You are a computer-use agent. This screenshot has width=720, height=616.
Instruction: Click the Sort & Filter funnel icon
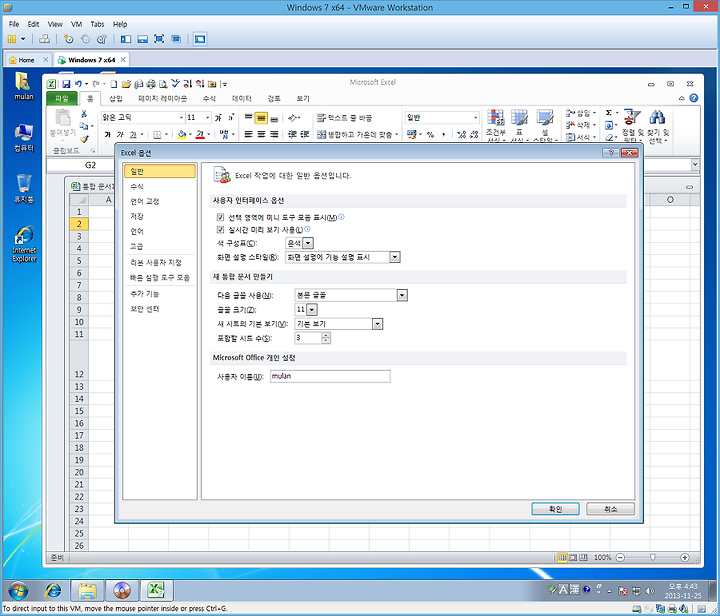632,118
